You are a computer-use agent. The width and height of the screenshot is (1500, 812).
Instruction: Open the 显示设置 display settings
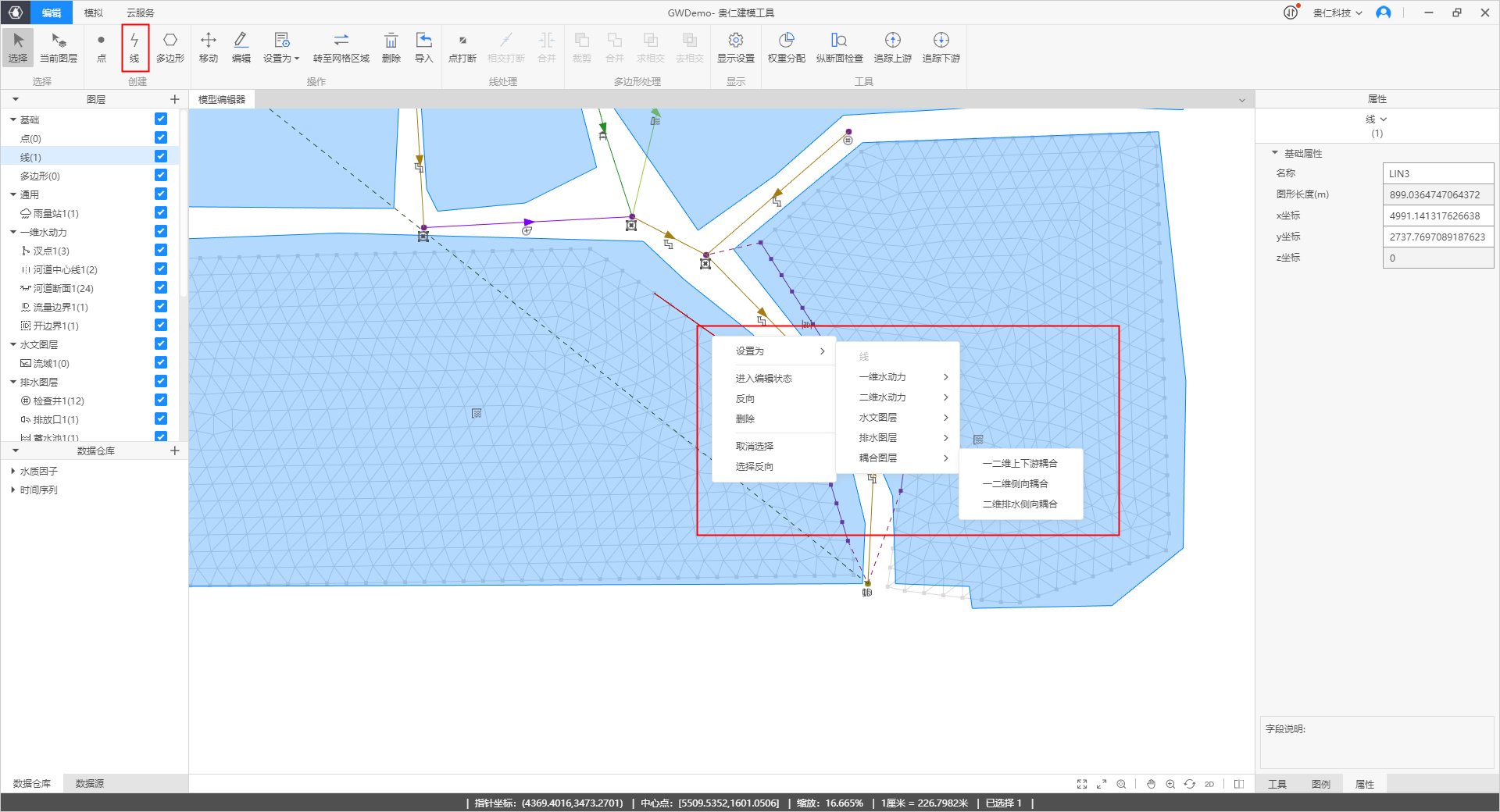coord(735,47)
